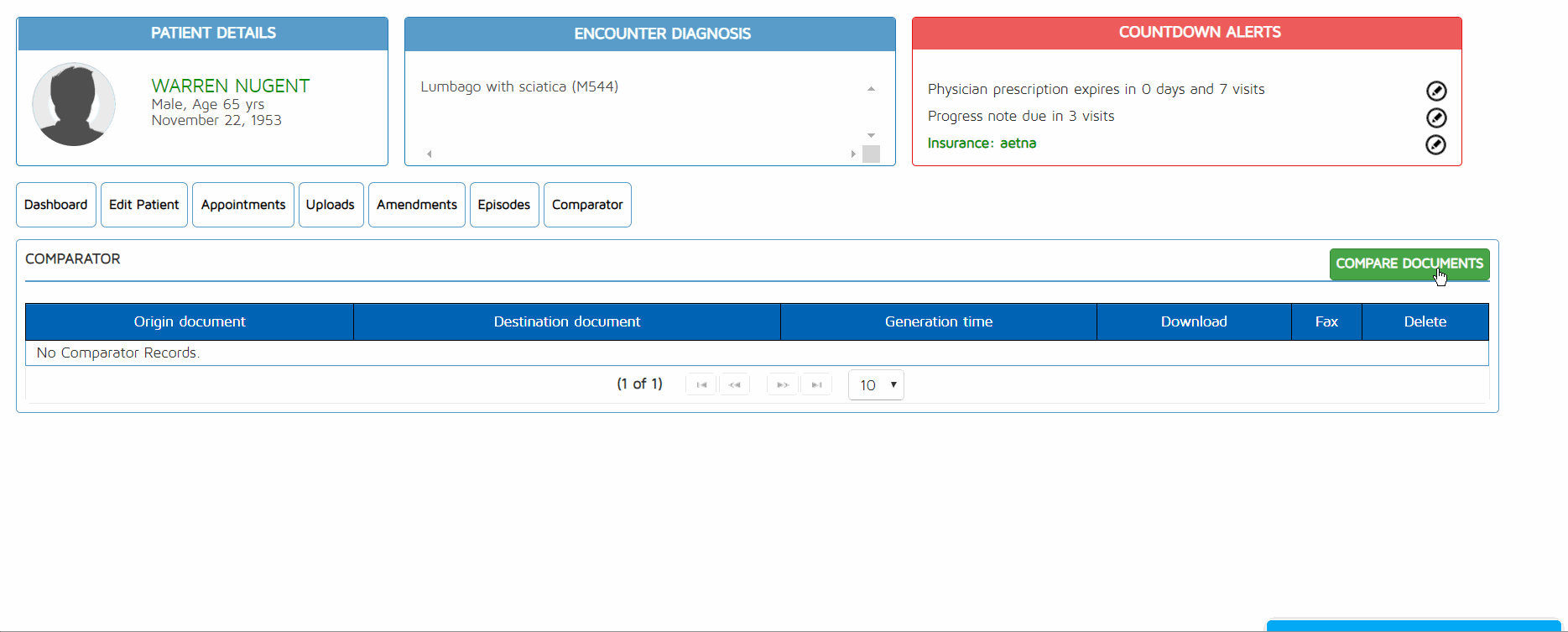Viewport: 1568px width, 632px height.
Task: Click the Origin document column header
Action: coord(190,321)
